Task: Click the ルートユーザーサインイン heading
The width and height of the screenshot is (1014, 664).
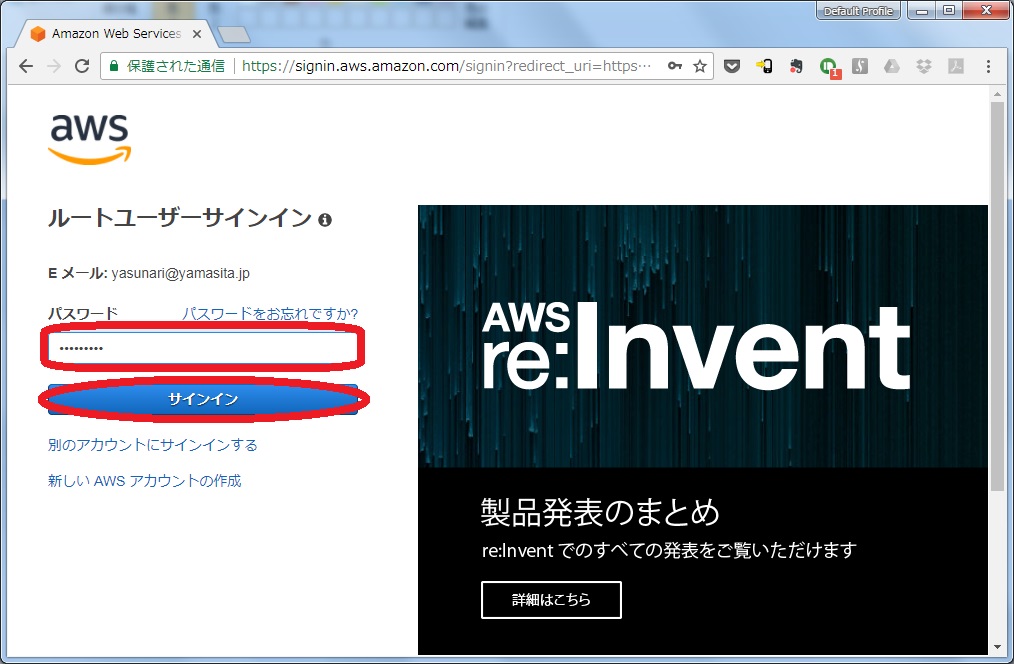Action: 180,218
